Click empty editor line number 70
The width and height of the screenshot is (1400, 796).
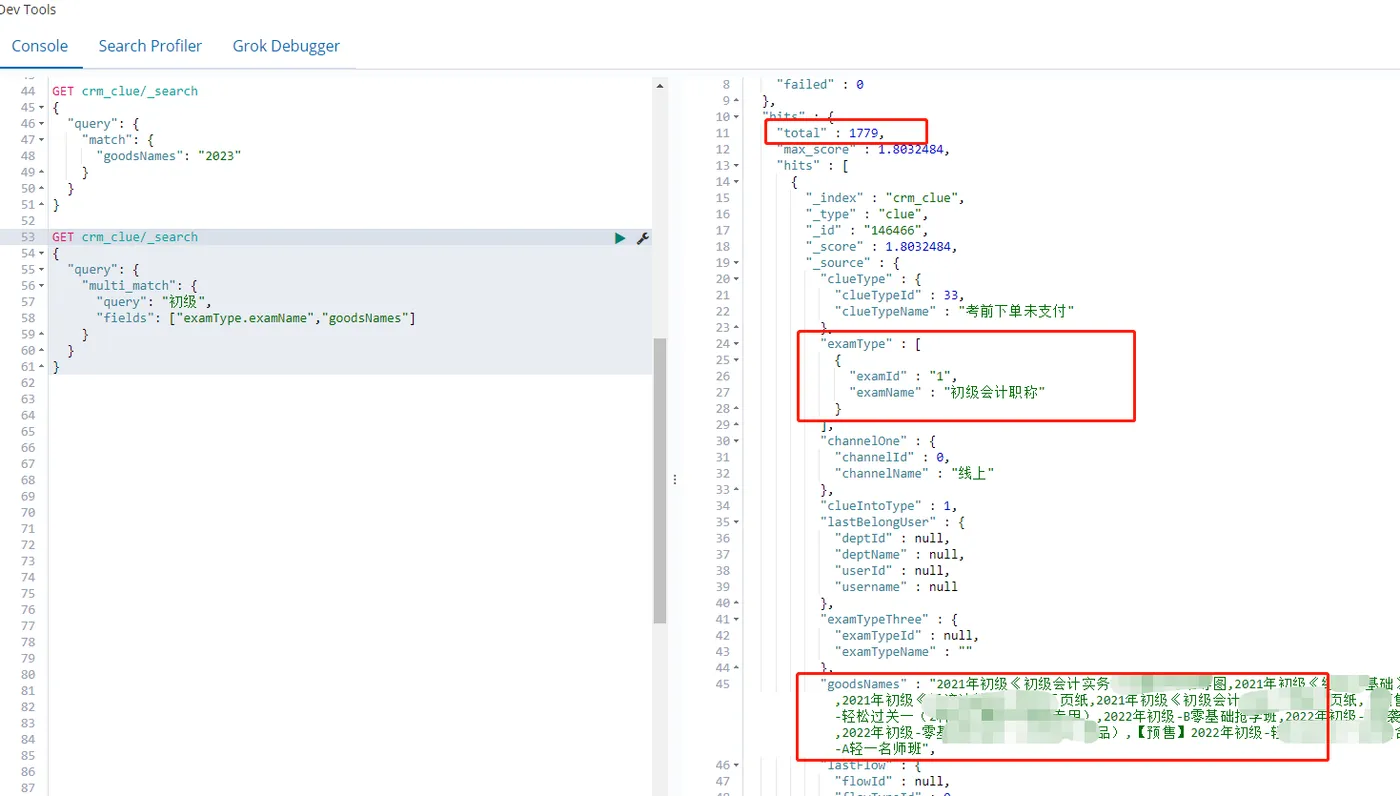(x=28, y=512)
